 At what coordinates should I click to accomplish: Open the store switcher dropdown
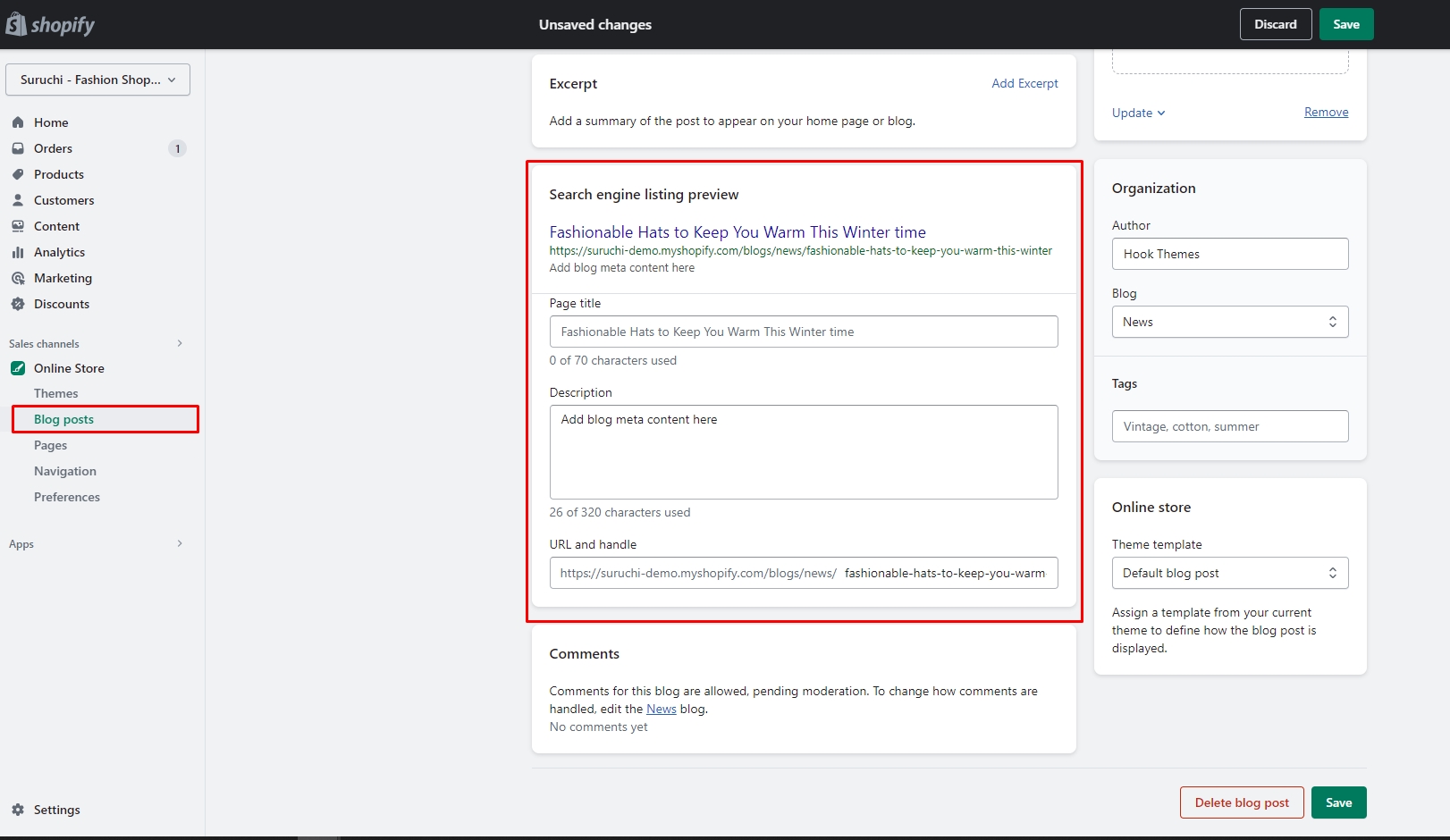click(x=97, y=80)
